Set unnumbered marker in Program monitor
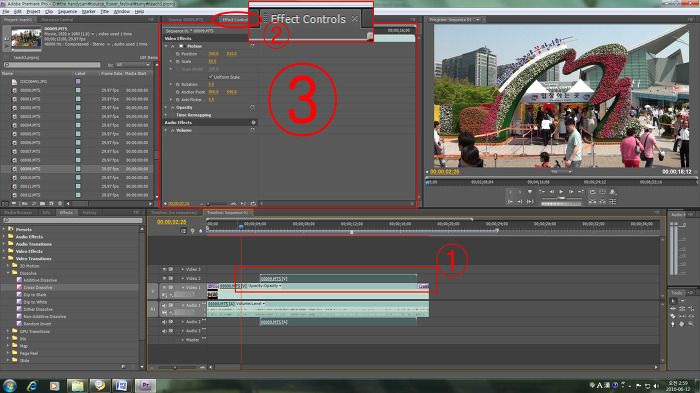Viewport: 700px width, 393px height. [530, 192]
